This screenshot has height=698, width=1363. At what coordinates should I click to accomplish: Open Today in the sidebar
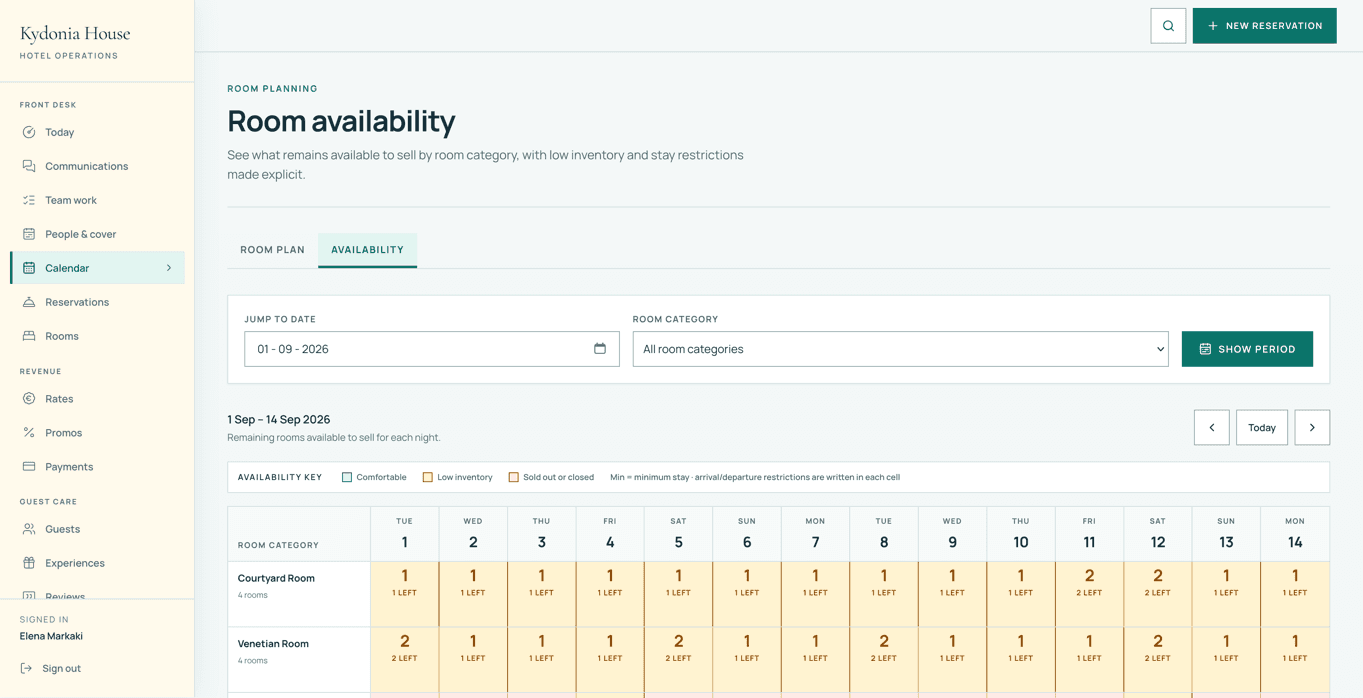tap(98, 132)
